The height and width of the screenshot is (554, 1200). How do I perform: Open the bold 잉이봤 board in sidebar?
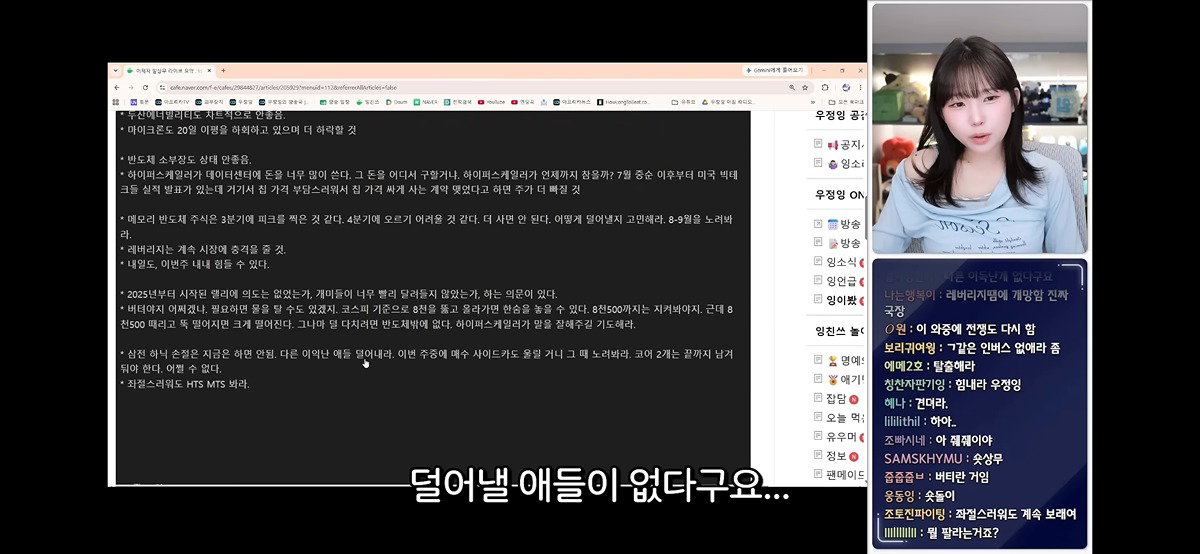point(841,299)
